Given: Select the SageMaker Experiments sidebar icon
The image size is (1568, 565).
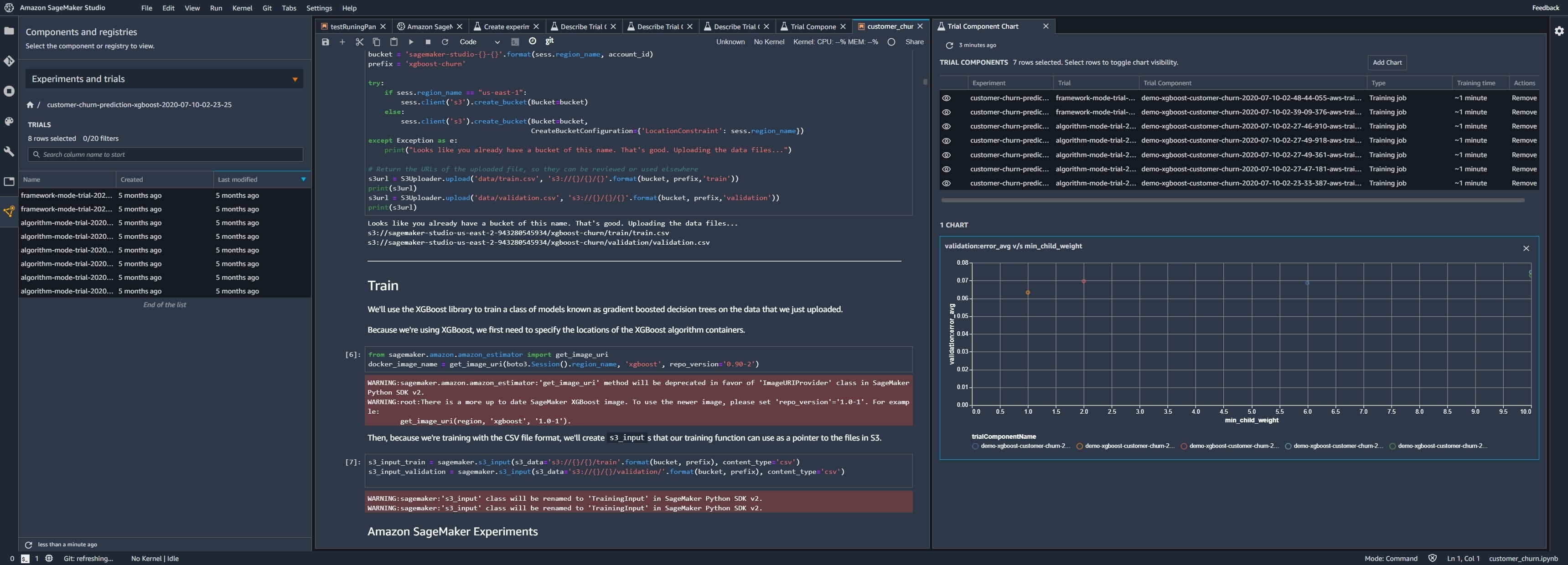Looking at the screenshot, I should 9,211.
